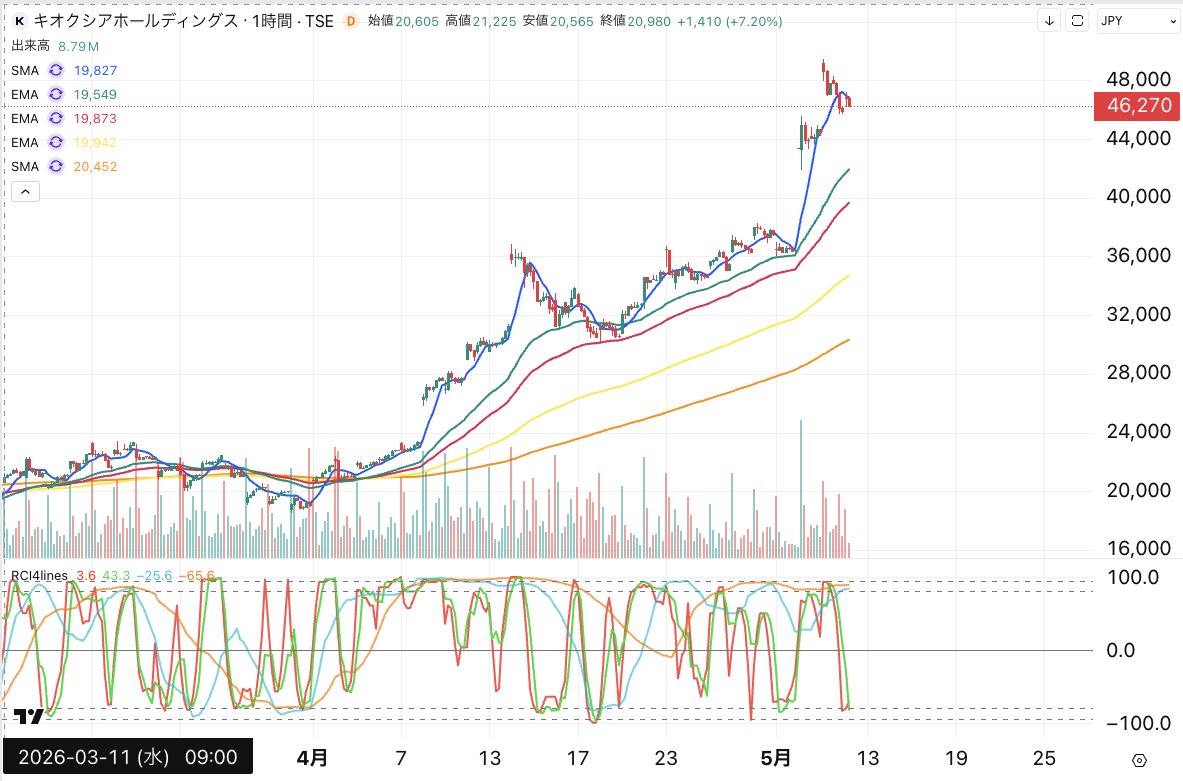Click the green RCI value 43.3
Screen dimensions: 1183x781
coord(116,576)
